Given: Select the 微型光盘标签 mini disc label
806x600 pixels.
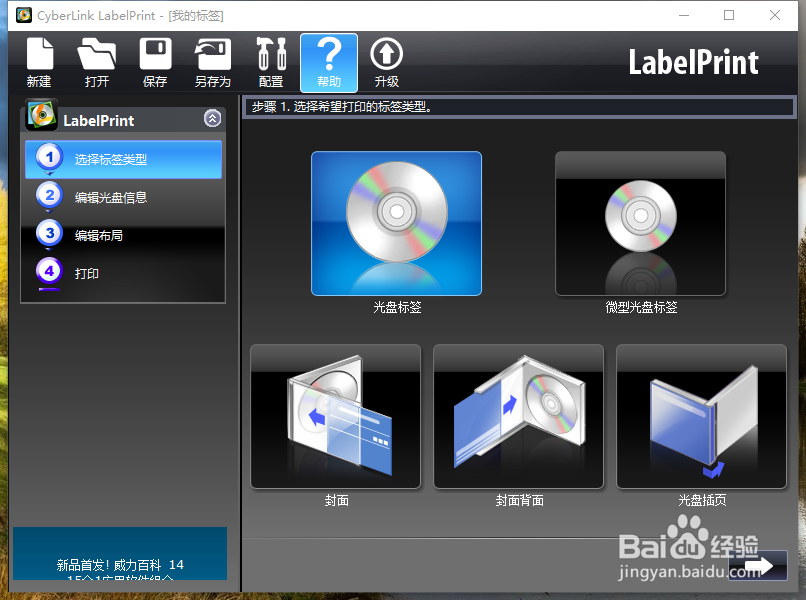Looking at the screenshot, I should click(640, 224).
